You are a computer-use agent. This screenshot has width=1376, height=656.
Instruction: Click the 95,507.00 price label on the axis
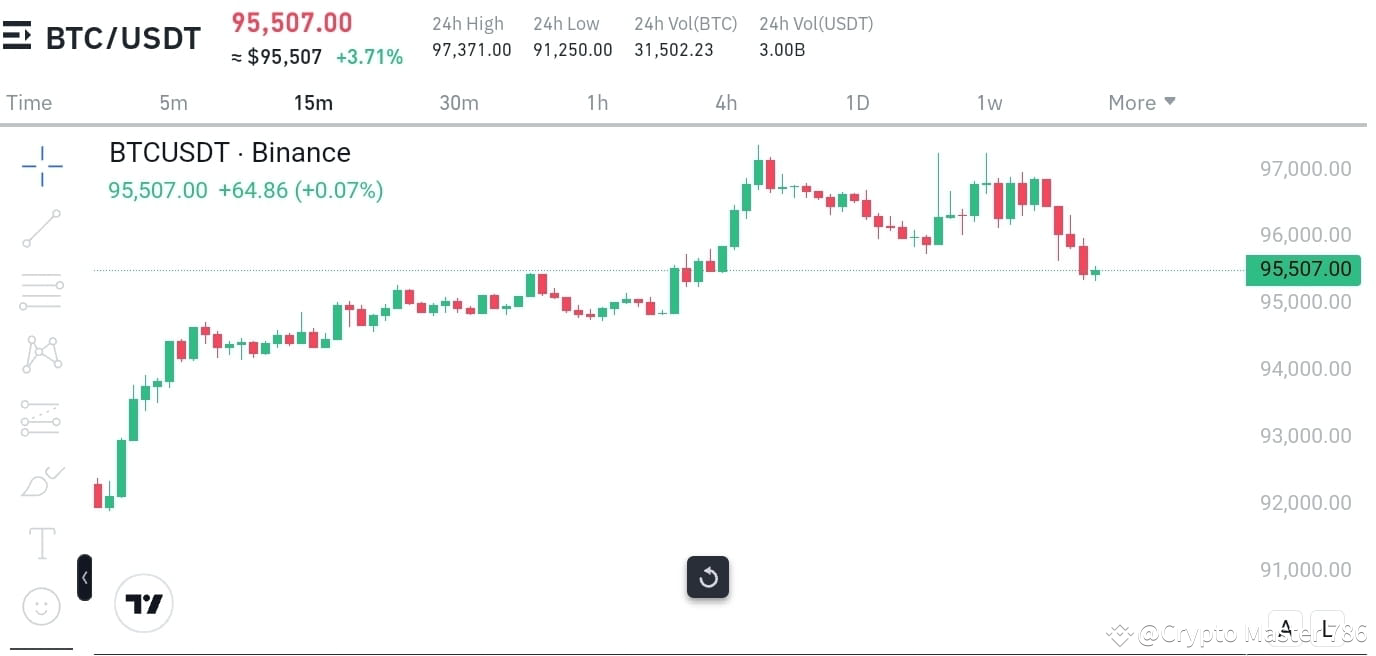tap(1303, 269)
